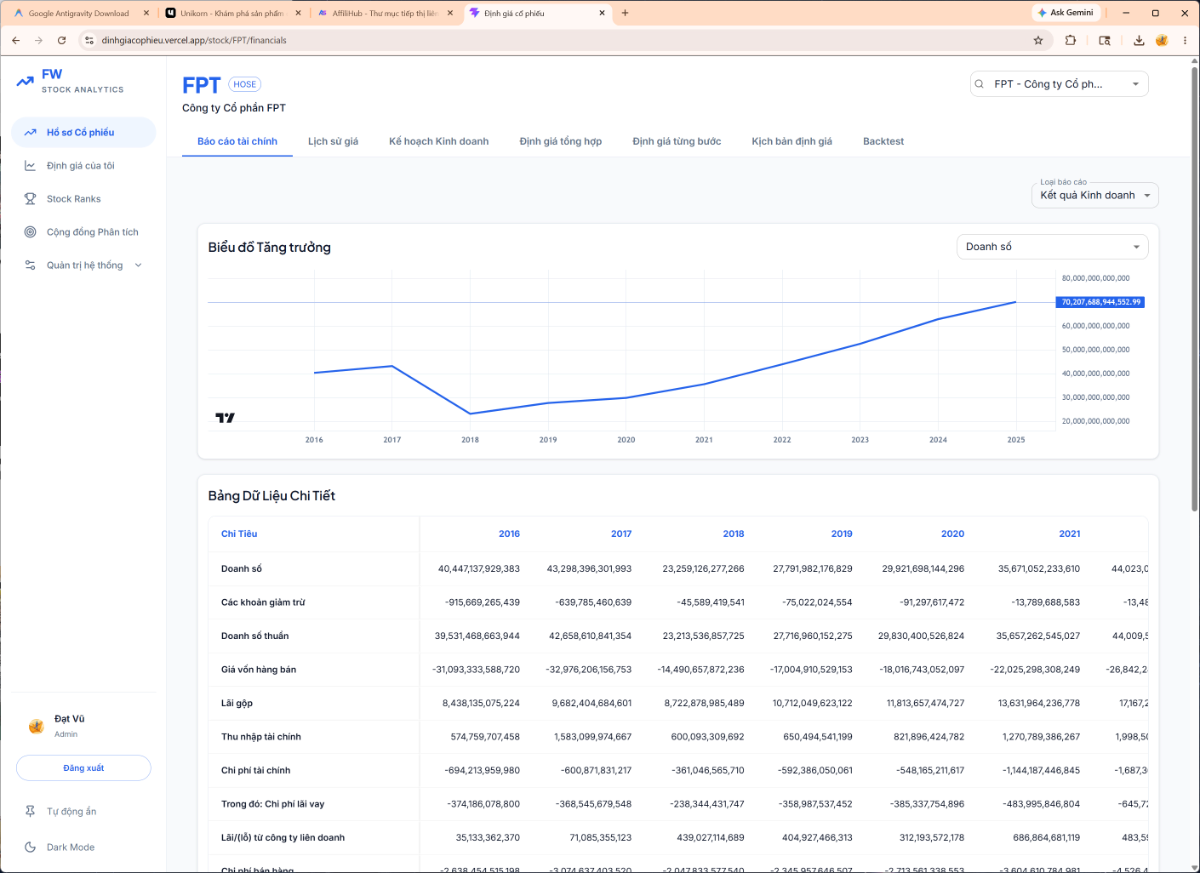
Task: Open the tab search icon in toolbar
Action: [1105, 40]
